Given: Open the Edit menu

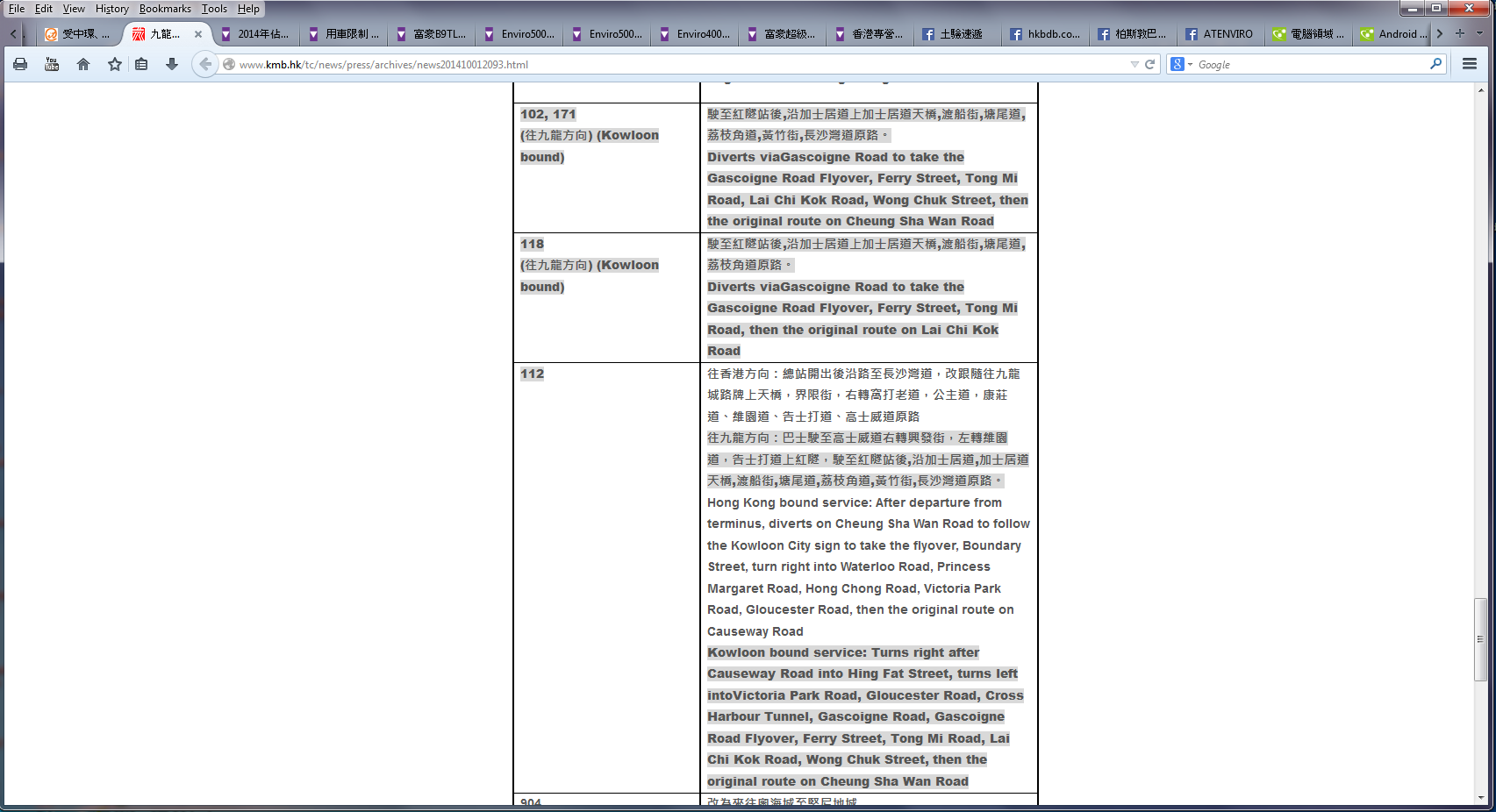Looking at the screenshot, I should click(44, 9).
